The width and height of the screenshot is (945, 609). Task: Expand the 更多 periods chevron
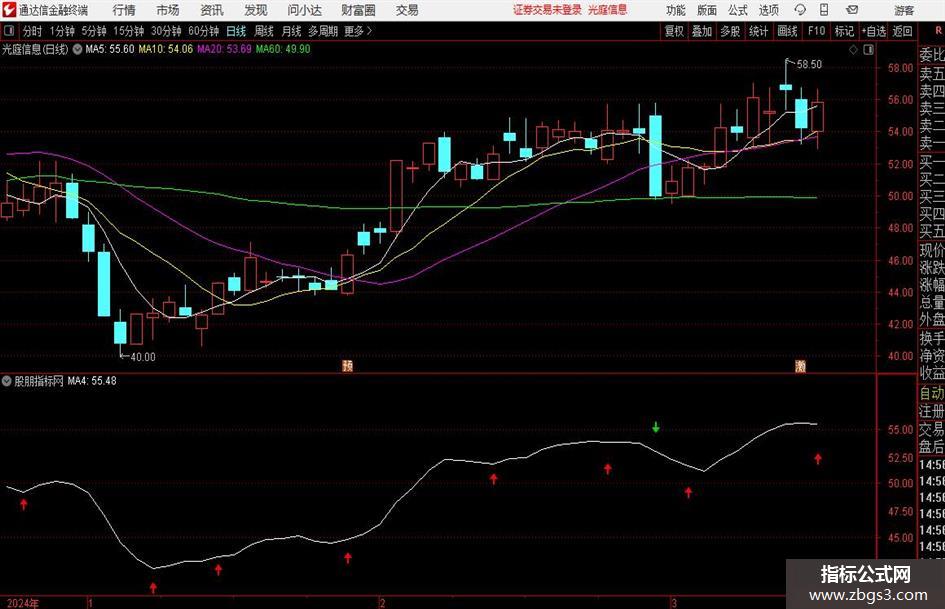(370, 31)
